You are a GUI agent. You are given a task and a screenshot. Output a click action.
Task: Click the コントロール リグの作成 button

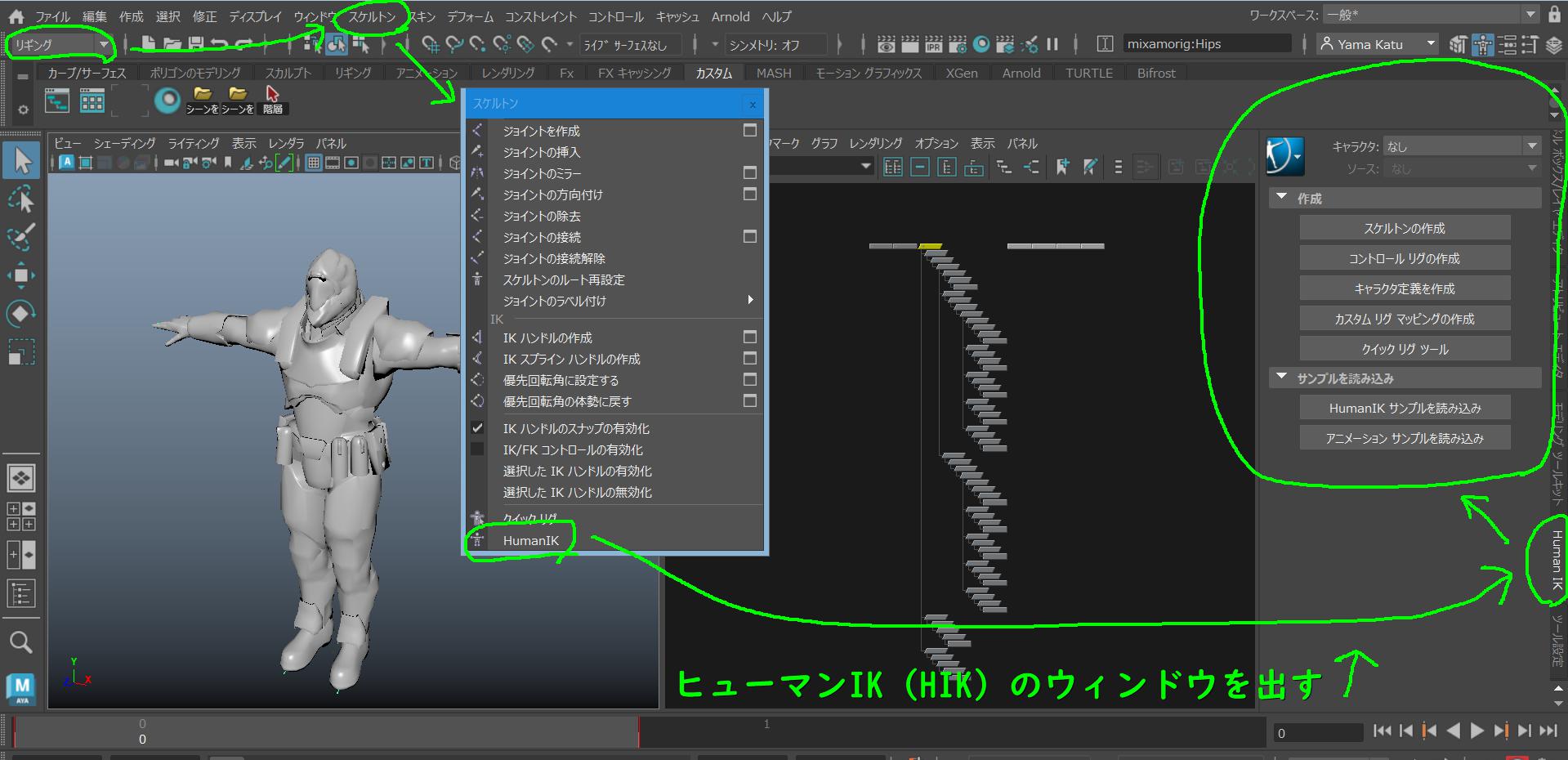1405,258
